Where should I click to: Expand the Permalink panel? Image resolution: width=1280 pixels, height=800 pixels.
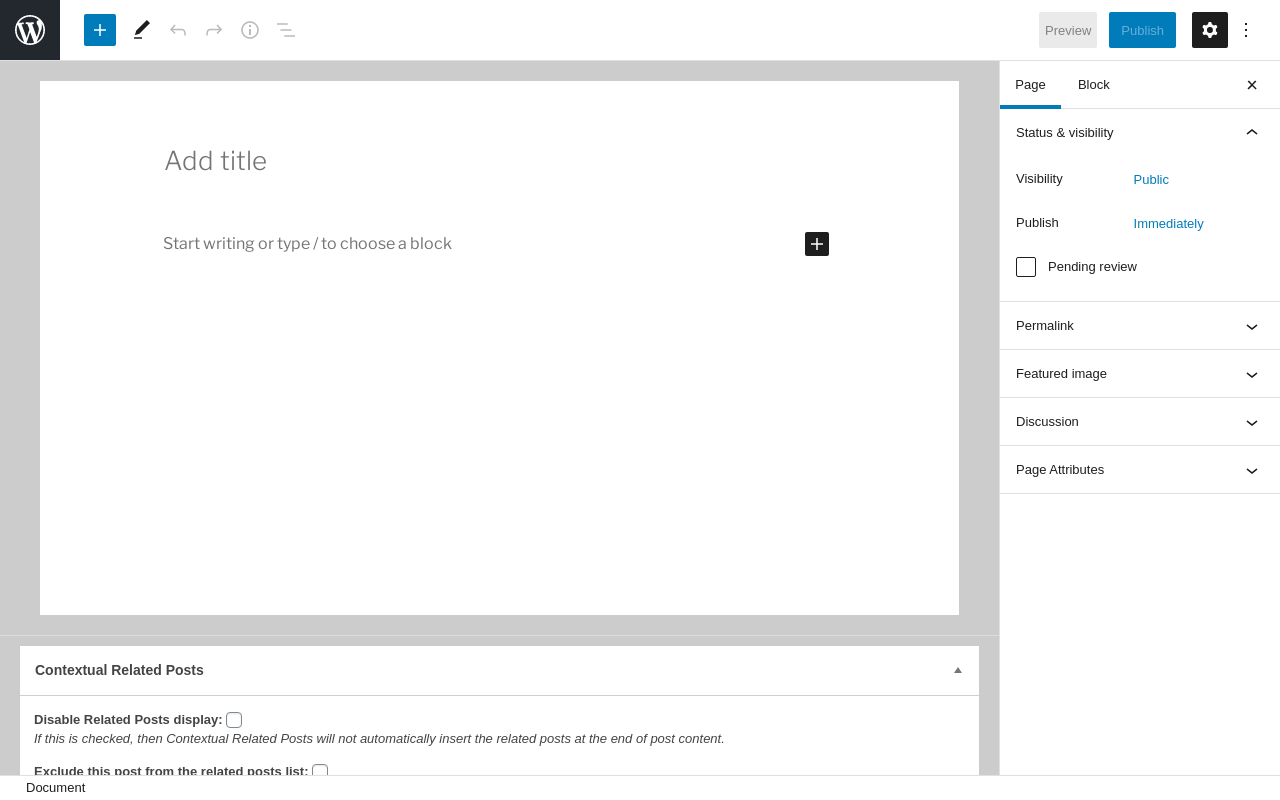[1139, 326]
